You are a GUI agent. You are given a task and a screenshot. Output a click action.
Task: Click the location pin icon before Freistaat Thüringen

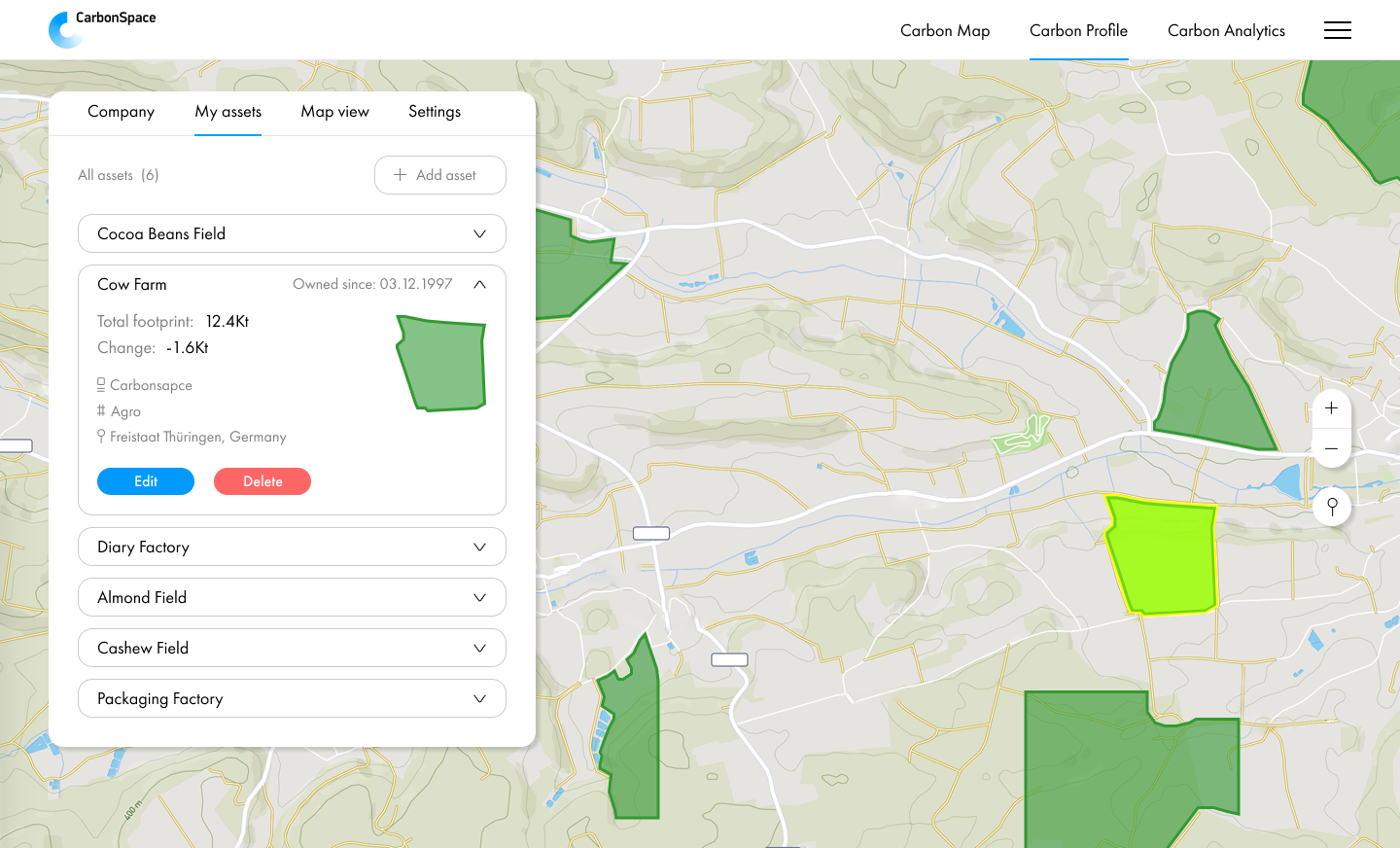coord(101,436)
